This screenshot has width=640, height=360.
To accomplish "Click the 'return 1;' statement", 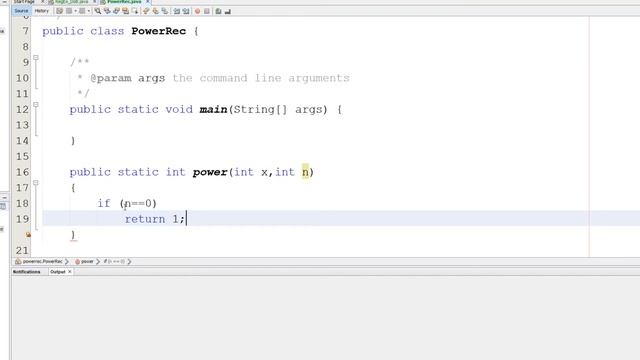I will coord(155,219).
